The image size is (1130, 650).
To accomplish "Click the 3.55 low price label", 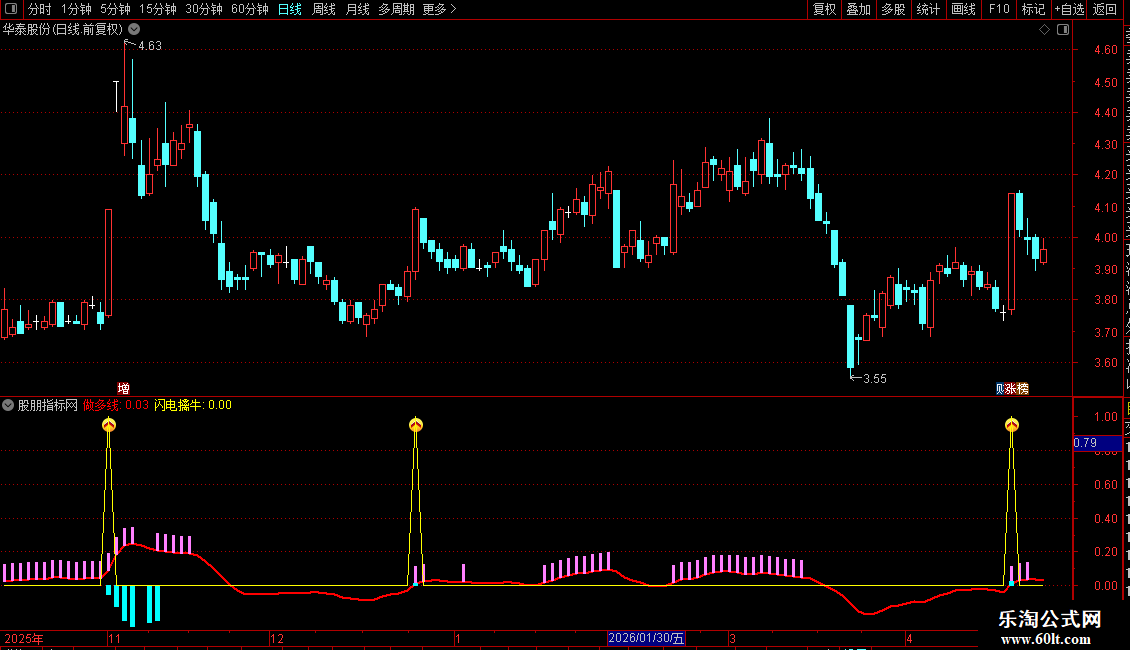I will (x=874, y=378).
